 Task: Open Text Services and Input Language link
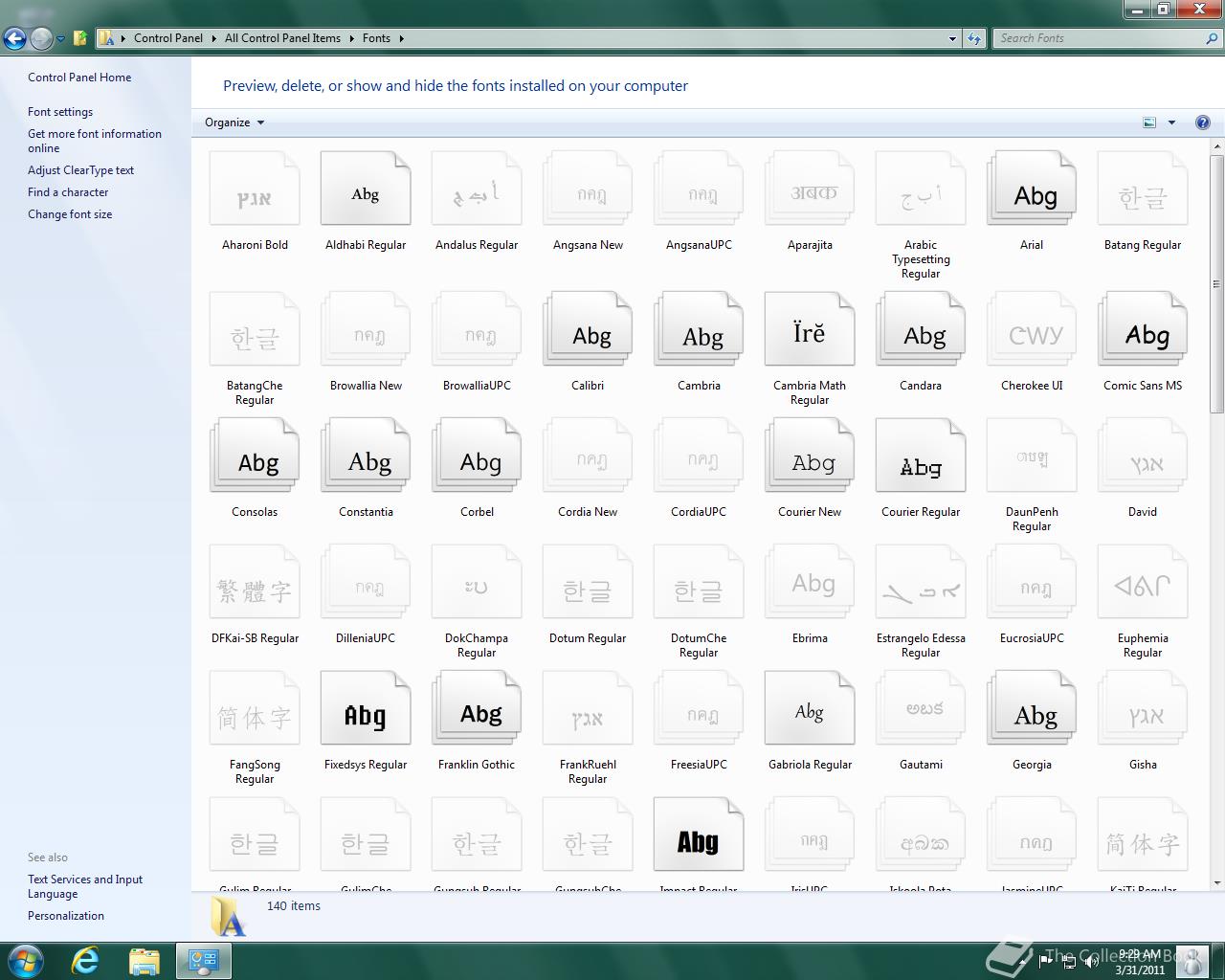click(85, 886)
